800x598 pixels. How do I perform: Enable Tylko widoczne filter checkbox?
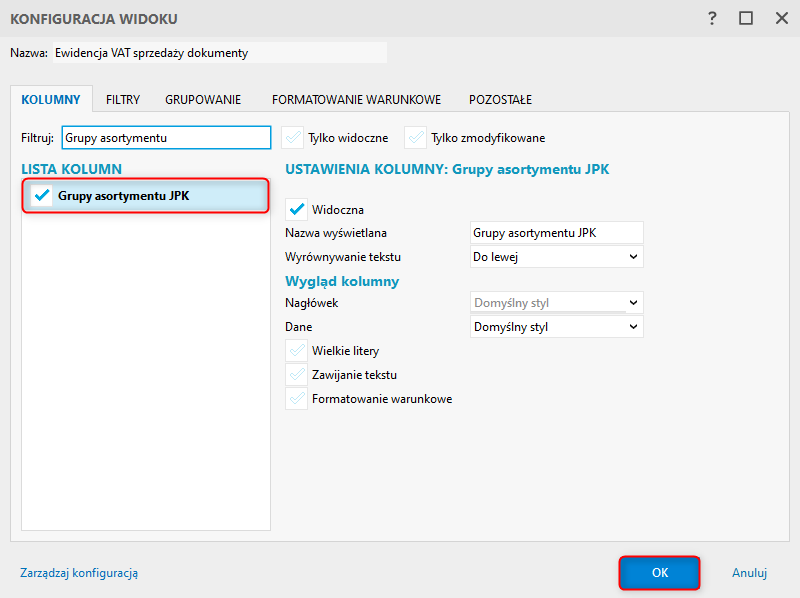tap(292, 137)
